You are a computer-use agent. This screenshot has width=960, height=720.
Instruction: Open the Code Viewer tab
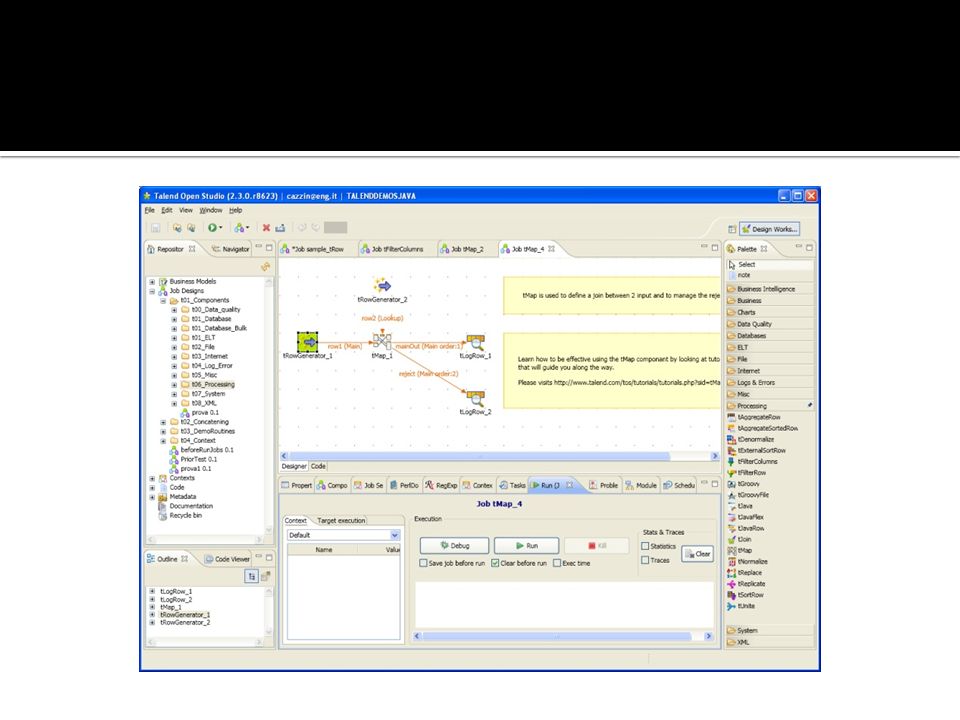point(227,559)
